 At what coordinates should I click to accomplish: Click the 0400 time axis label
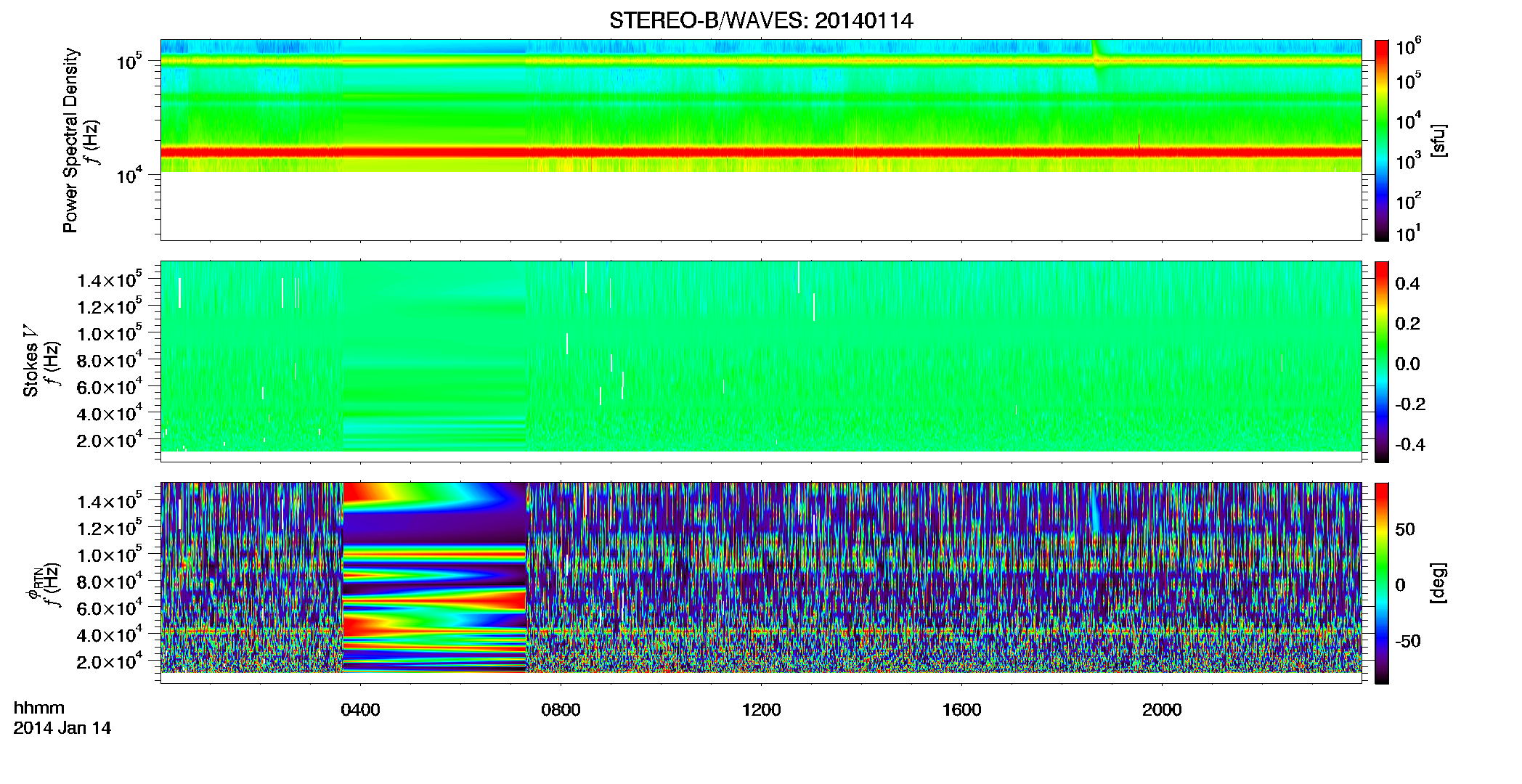coord(360,710)
